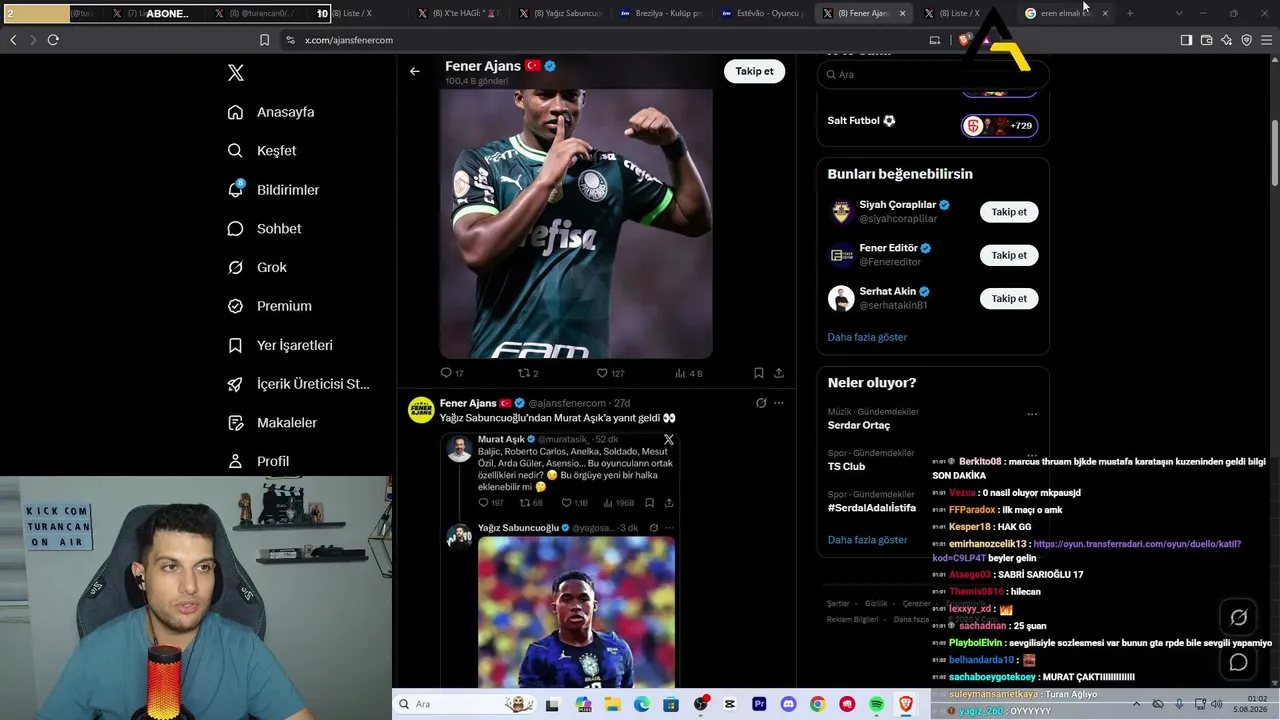The width and height of the screenshot is (1280, 720).
Task: Open Keşfet from the sidebar
Action: click(262, 151)
